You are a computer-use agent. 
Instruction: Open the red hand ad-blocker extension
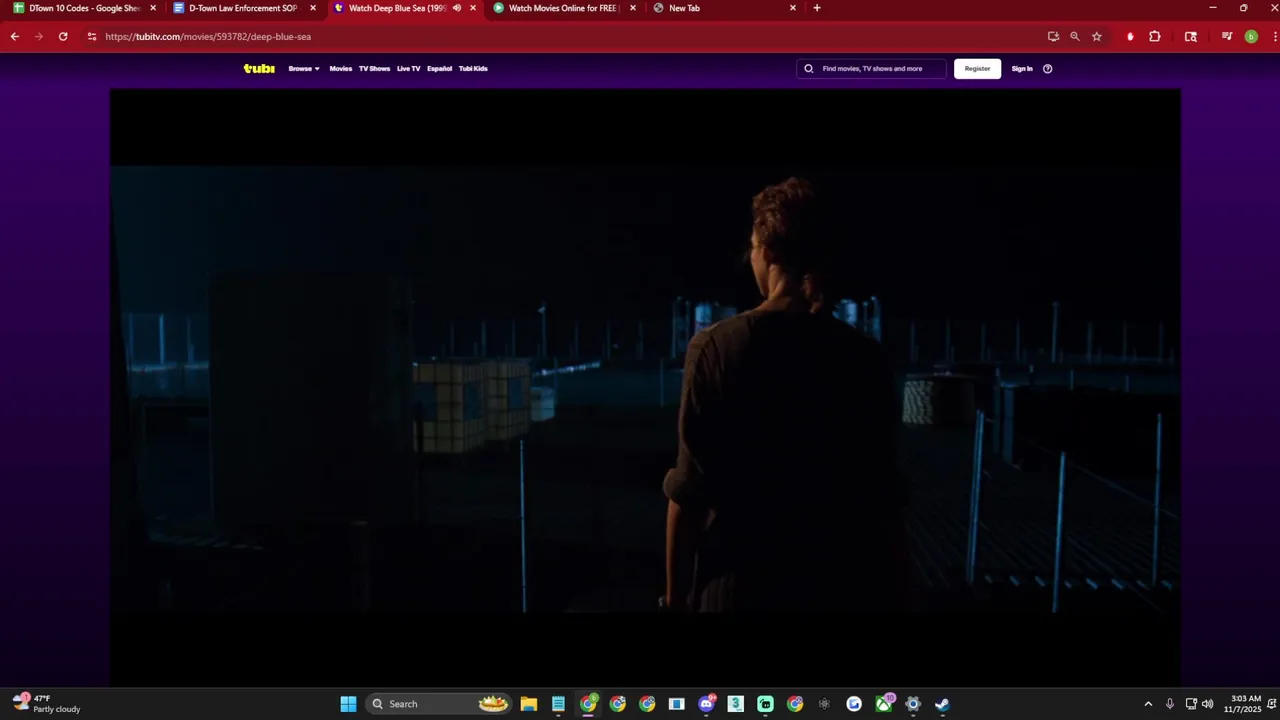(1130, 36)
